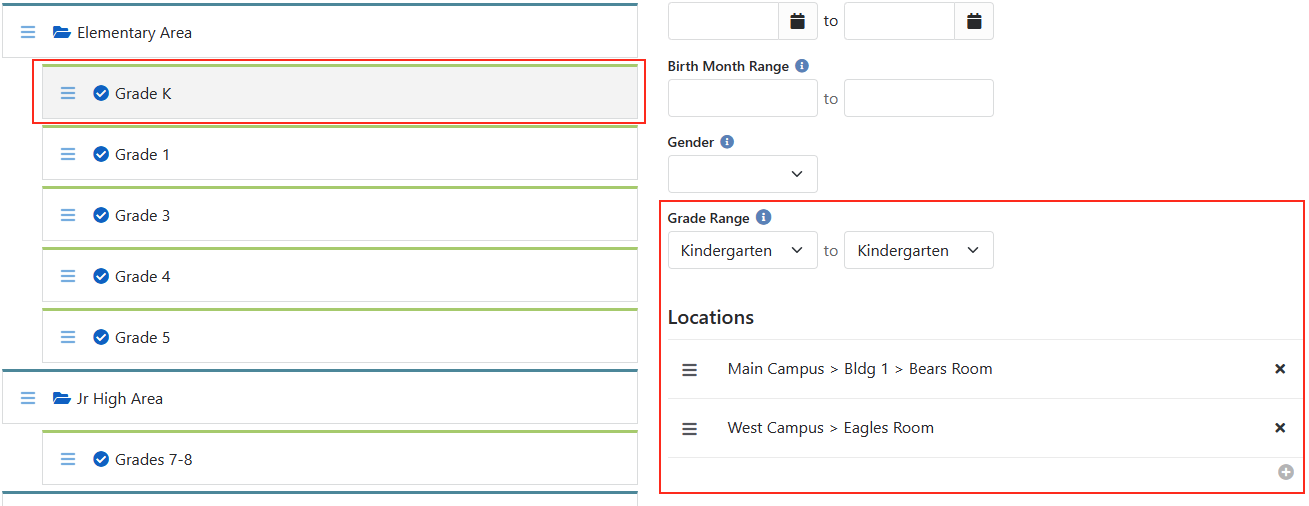Click the Grades 7-8 check circle icon
This screenshot has height=506, width=1309.
click(x=101, y=459)
